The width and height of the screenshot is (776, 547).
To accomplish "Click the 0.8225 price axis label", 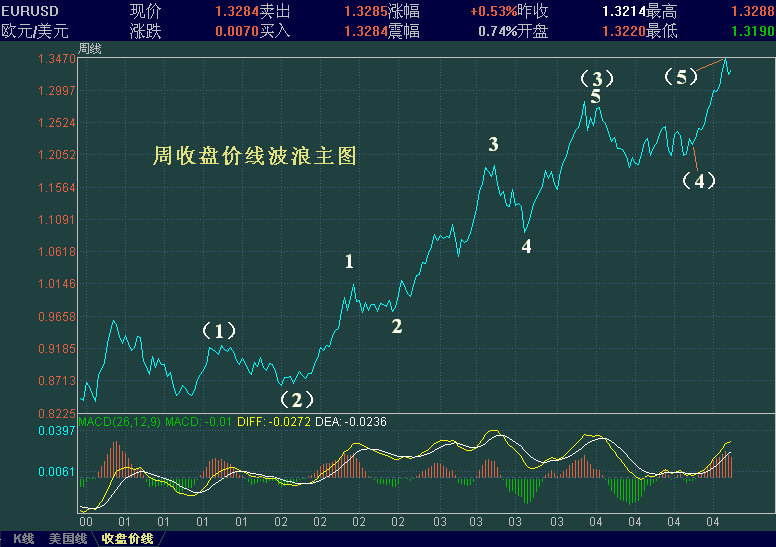I will point(57,413).
